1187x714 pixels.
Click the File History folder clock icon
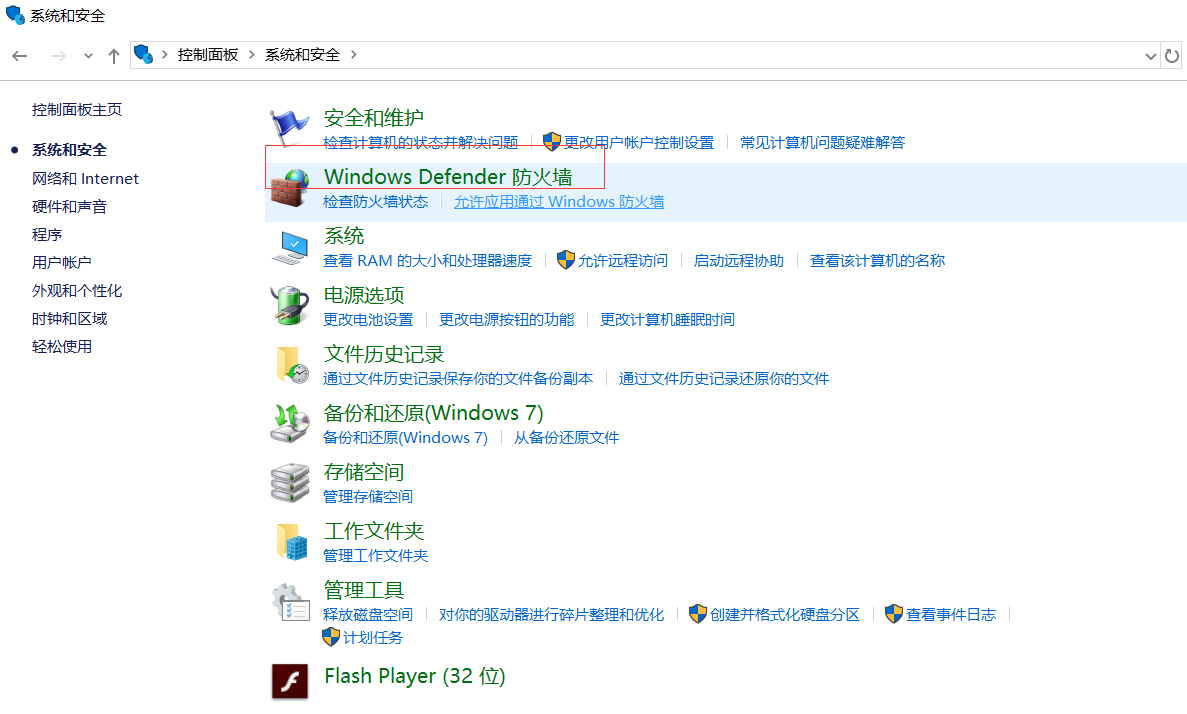[291, 365]
